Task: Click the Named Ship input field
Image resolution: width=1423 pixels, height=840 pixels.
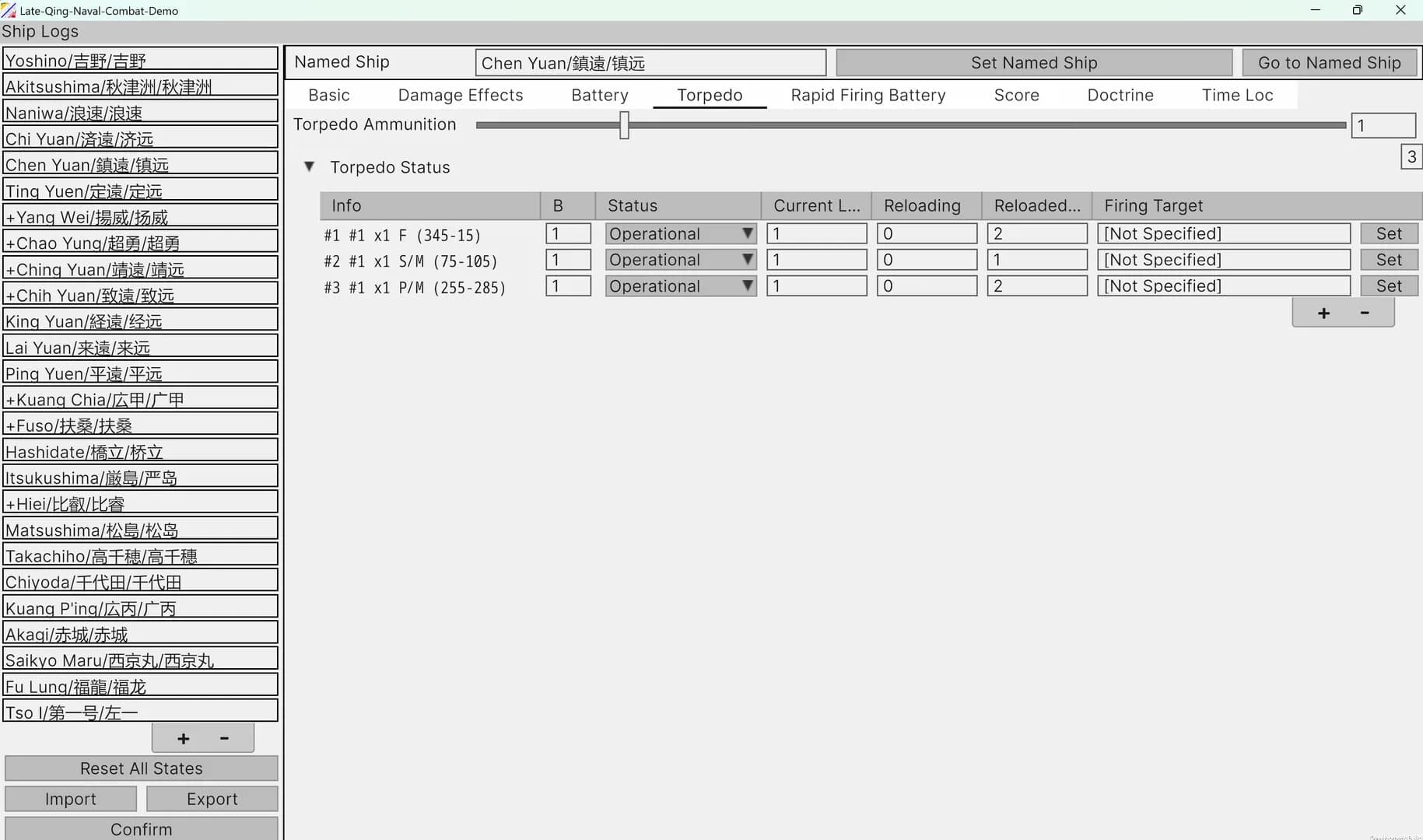Action: tap(650, 62)
